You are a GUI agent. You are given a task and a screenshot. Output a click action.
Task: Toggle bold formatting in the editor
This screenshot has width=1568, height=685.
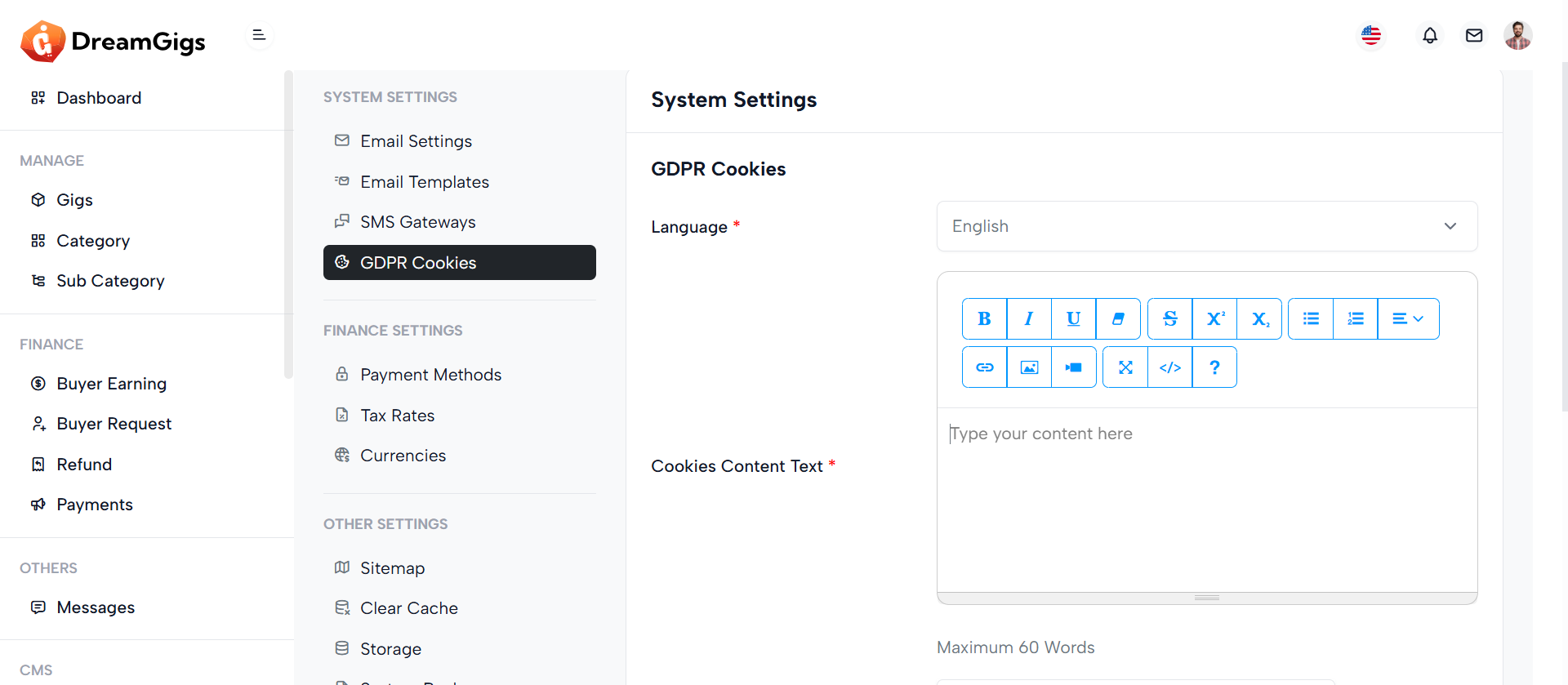[x=984, y=319]
